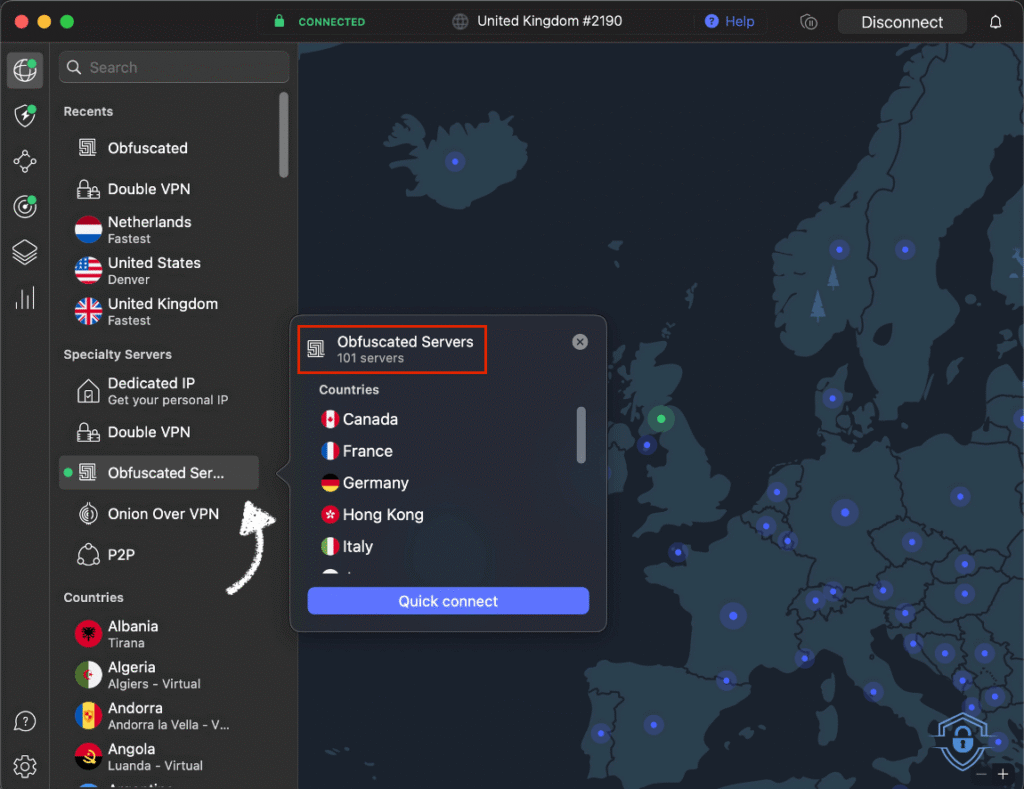Open the stacked layers sidebar icon
This screenshot has width=1024, height=789.
pyautogui.click(x=25, y=252)
